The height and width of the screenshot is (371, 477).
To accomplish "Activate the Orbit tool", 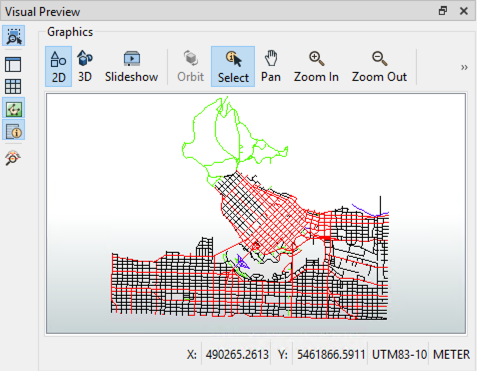I will click(x=190, y=67).
